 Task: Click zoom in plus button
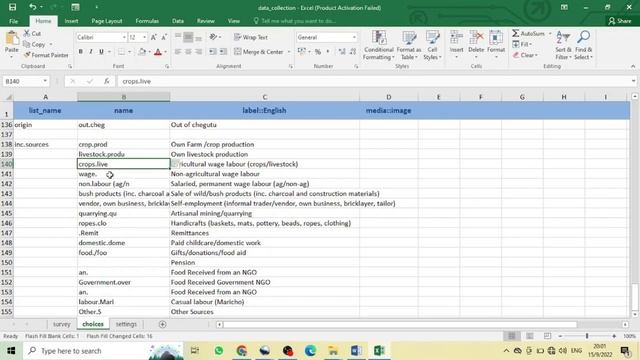coord(614,336)
